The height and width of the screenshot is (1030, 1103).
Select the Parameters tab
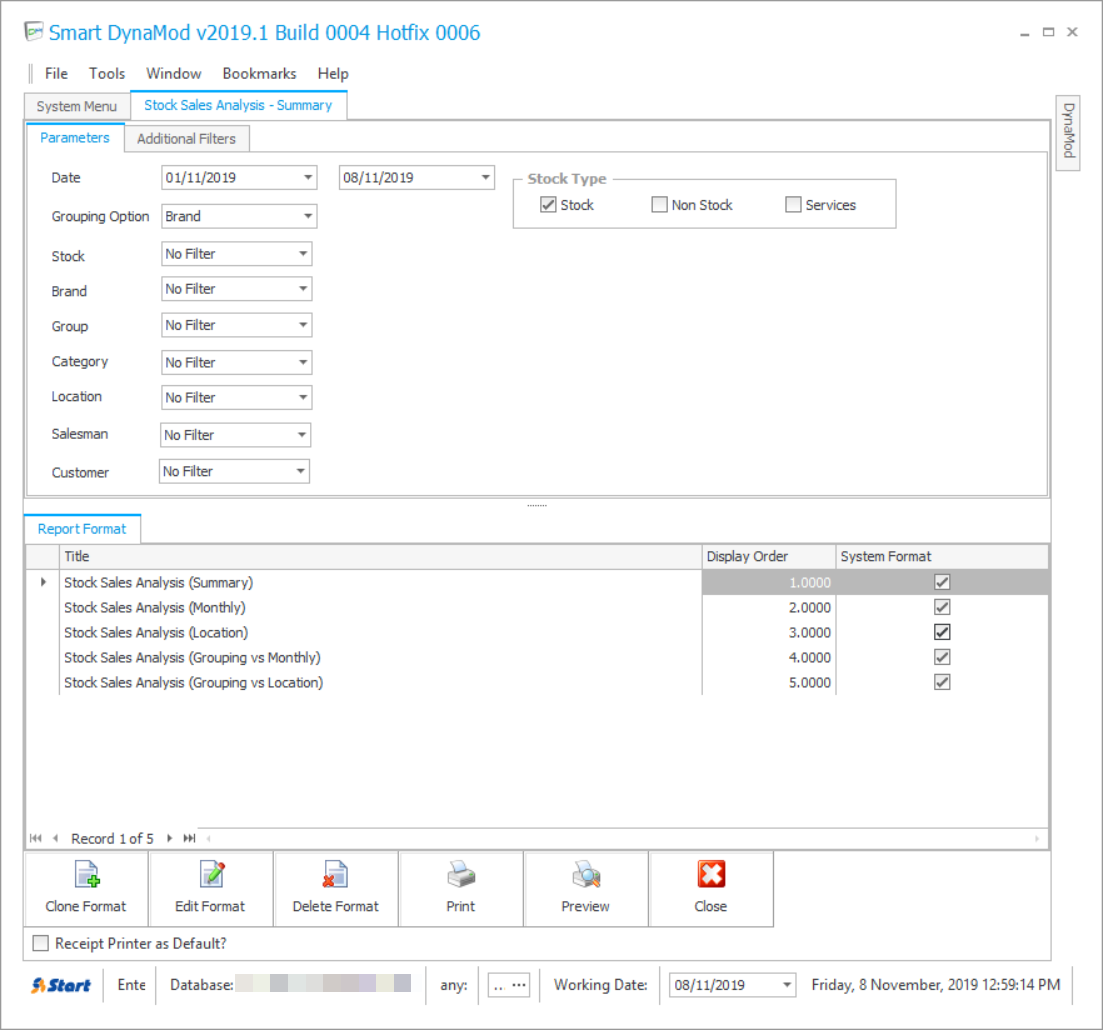(75, 137)
